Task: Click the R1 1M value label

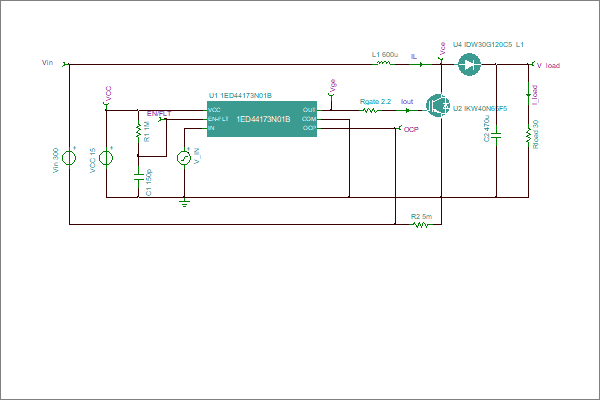Action: (x=147, y=131)
